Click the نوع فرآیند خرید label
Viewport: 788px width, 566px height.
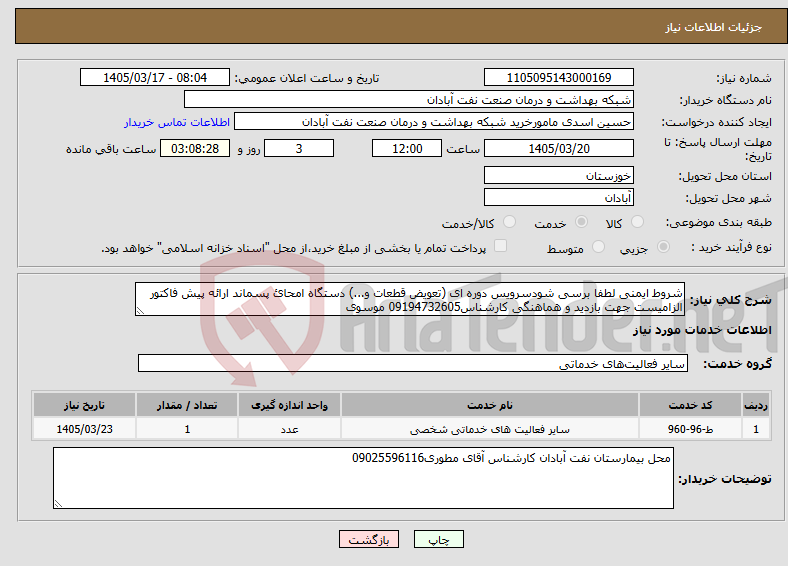[731, 247]
